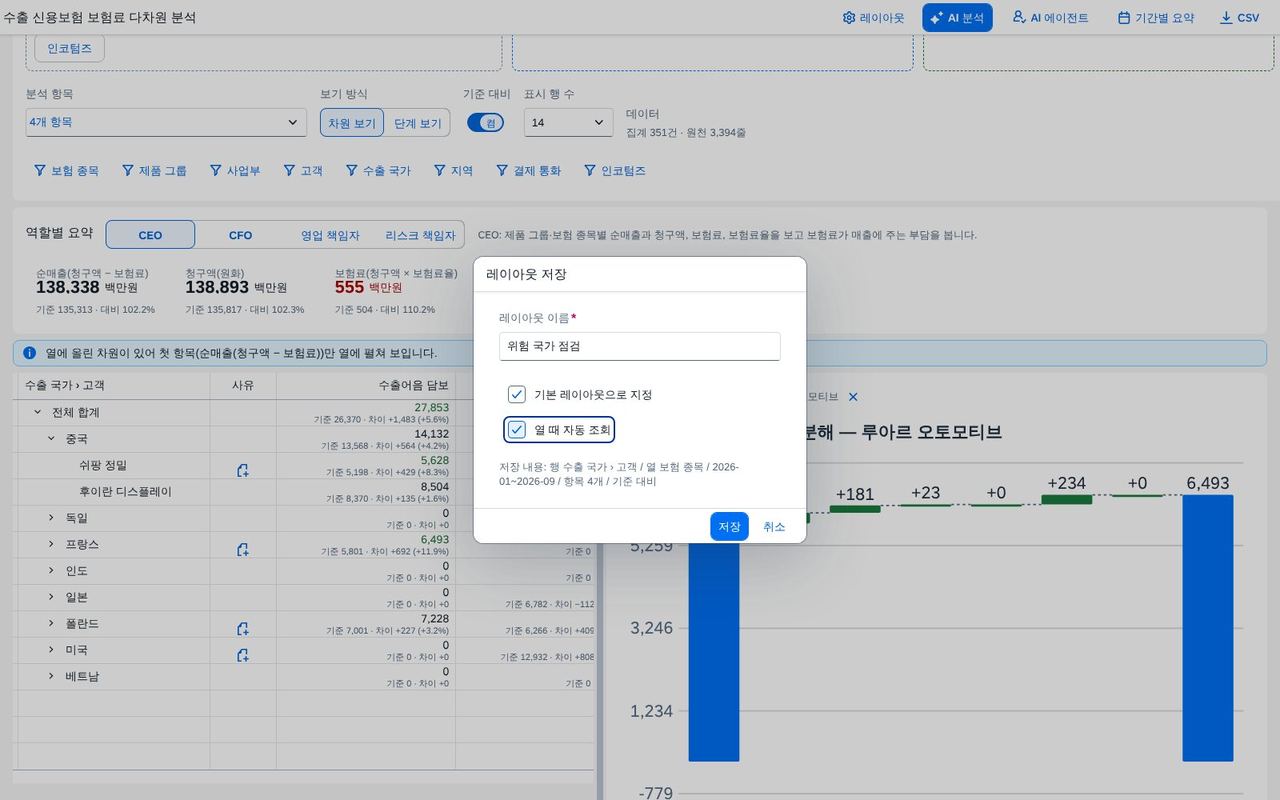Open the 사업부 filter
Viewport: 1280px width, 800px height.
235,171
